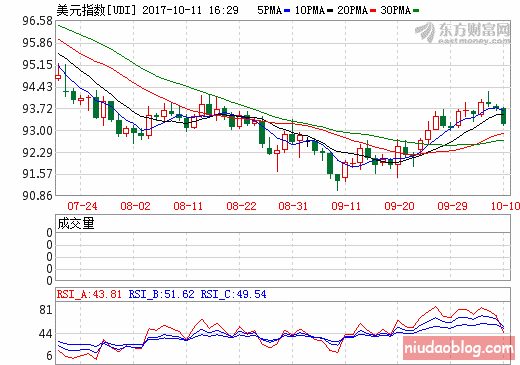The height and width of the screenshot is (365, 520).
Task: Select the 07-24 date marker
Action: tap(82, 206)
